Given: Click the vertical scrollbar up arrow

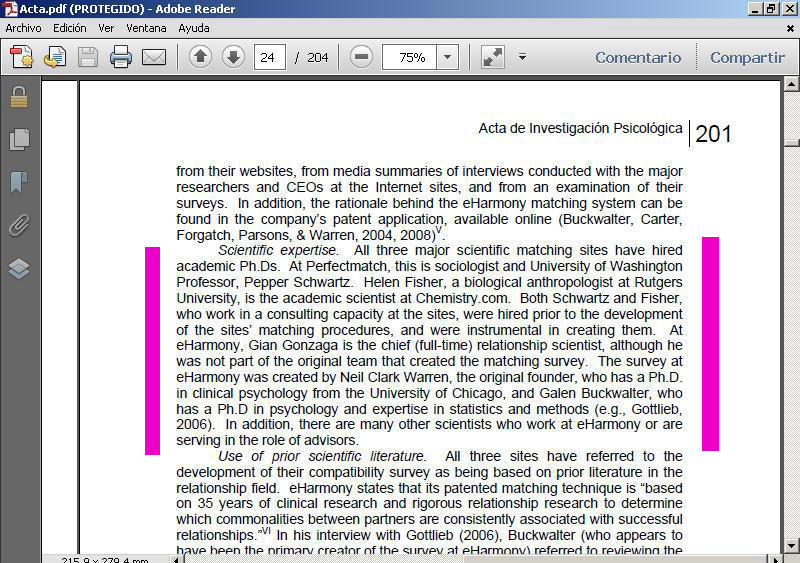Looking at the screenshot, I should (x=791, y=83).
